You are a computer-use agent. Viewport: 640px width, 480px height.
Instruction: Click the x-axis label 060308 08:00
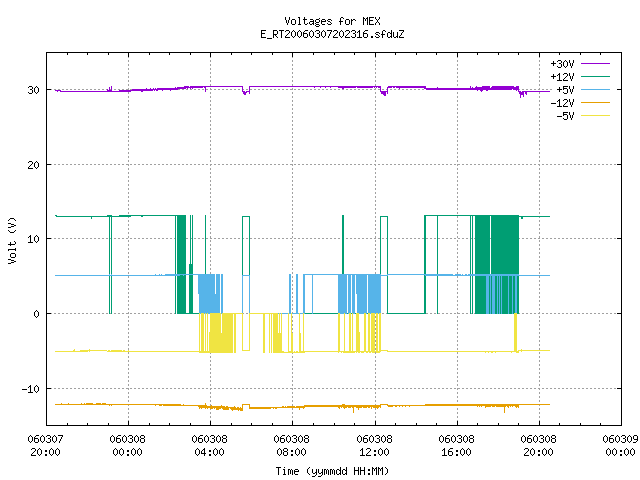[x=292, y=446]
